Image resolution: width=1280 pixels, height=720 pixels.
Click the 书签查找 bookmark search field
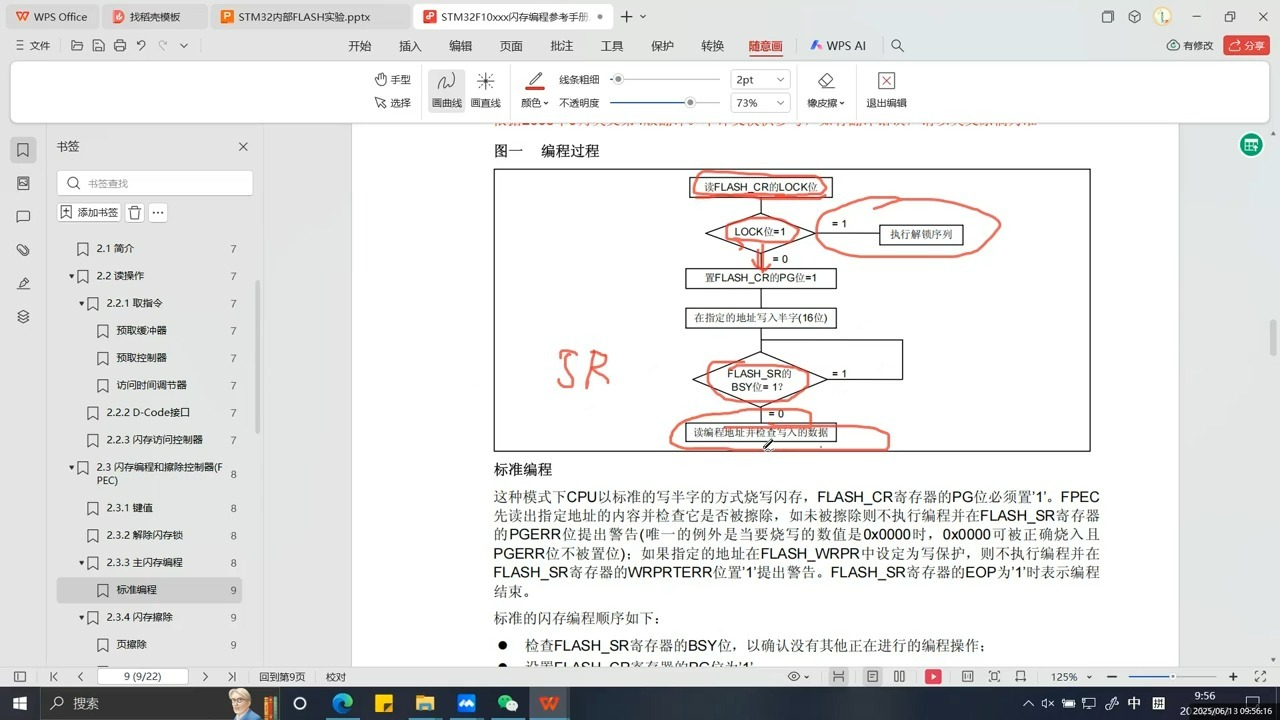pos(155,183)
